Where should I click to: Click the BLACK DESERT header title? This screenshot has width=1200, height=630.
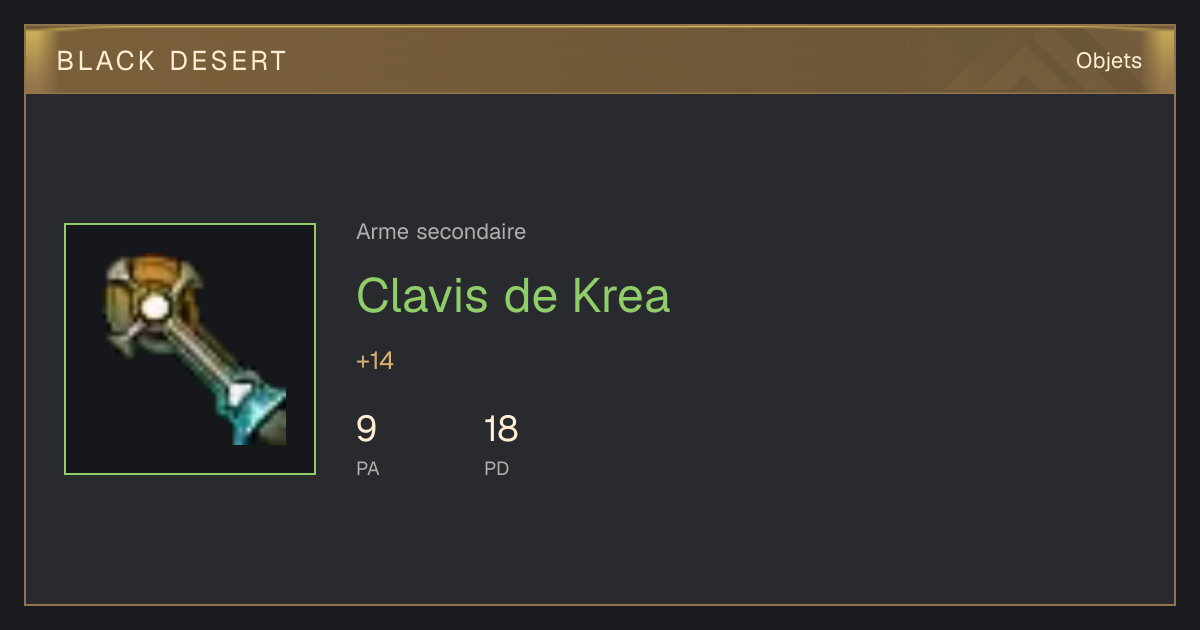pos(172,61)
